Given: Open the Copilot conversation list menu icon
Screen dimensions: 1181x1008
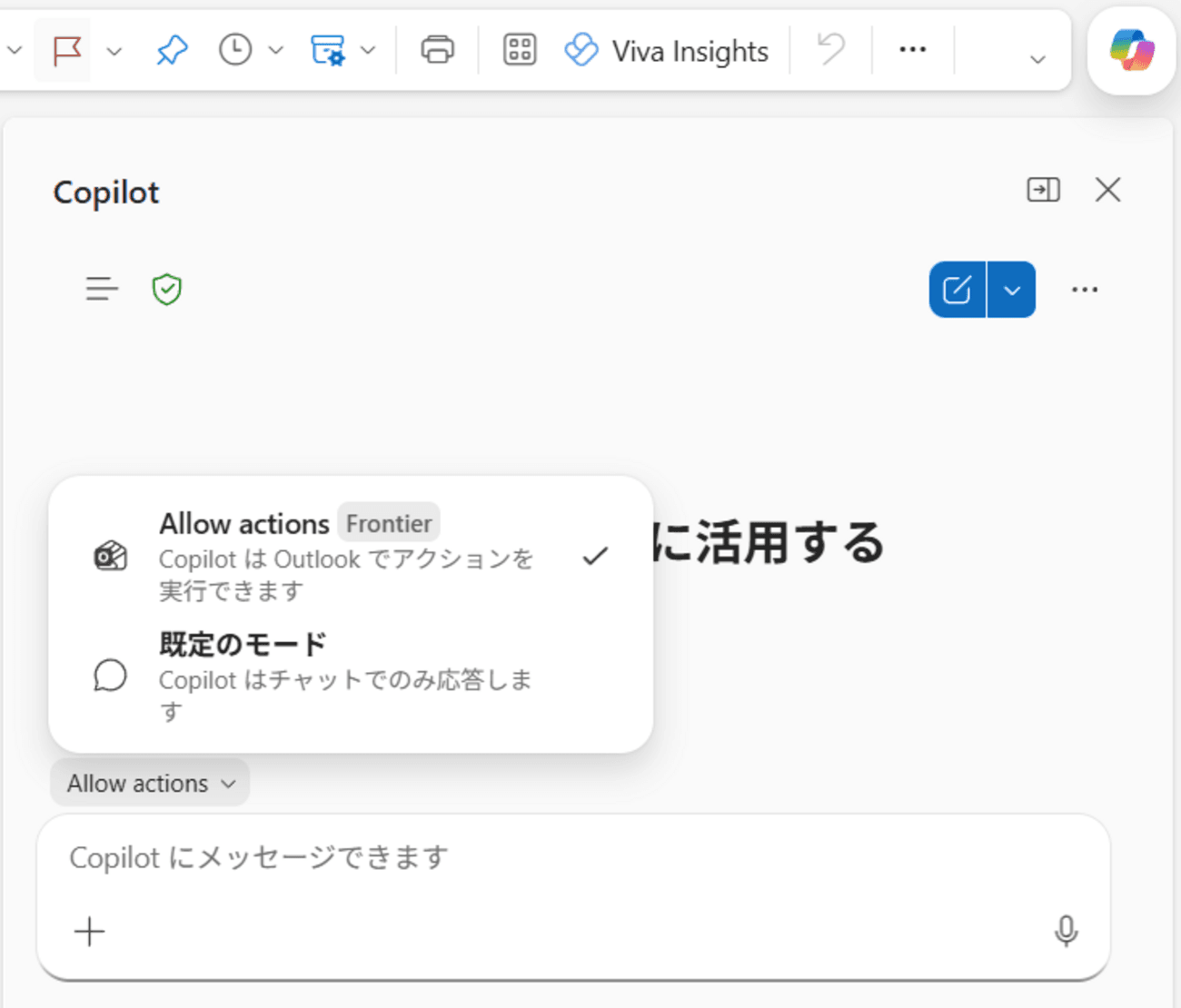Looking at the screenshot, I should [102, 289].
